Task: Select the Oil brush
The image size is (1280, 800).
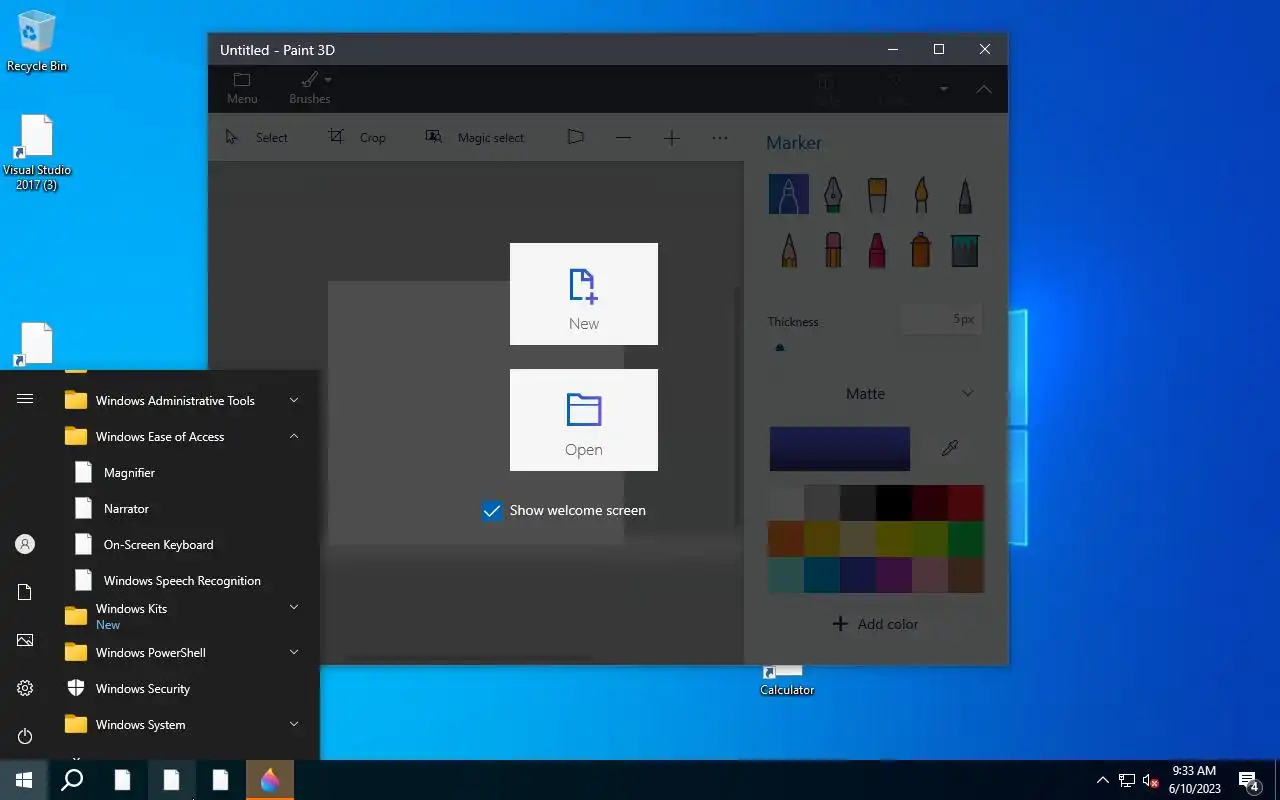Action: (877, 194)
